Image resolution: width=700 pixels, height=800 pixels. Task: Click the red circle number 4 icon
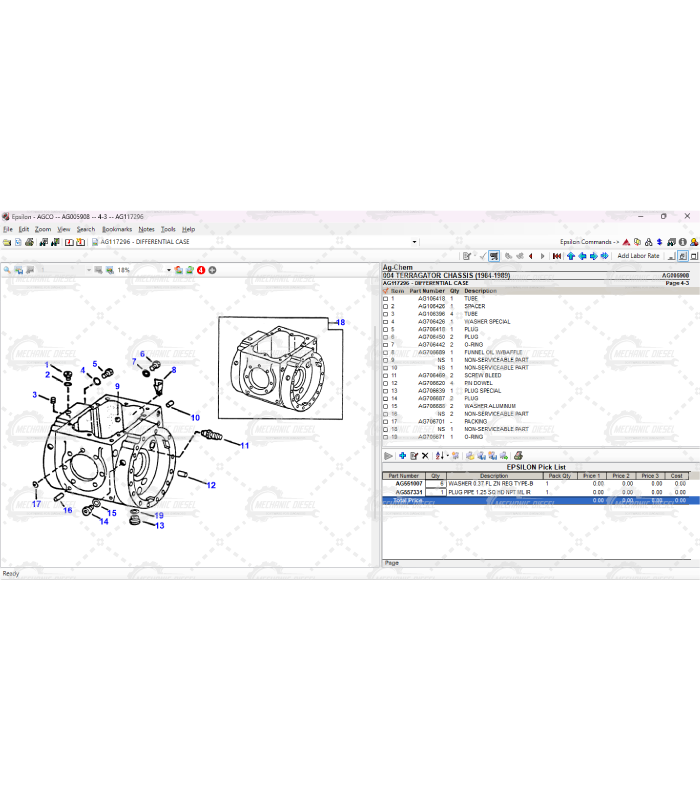tap(201, 270)
